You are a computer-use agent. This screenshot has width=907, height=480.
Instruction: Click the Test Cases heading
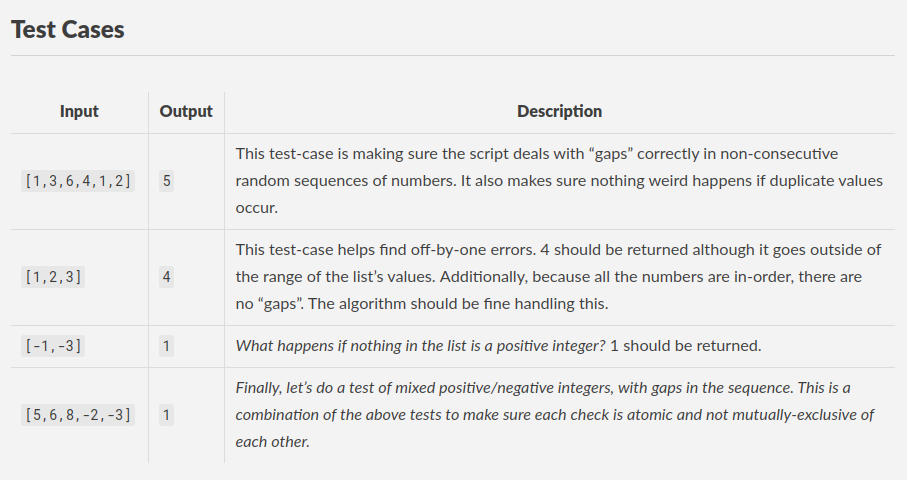68,30
